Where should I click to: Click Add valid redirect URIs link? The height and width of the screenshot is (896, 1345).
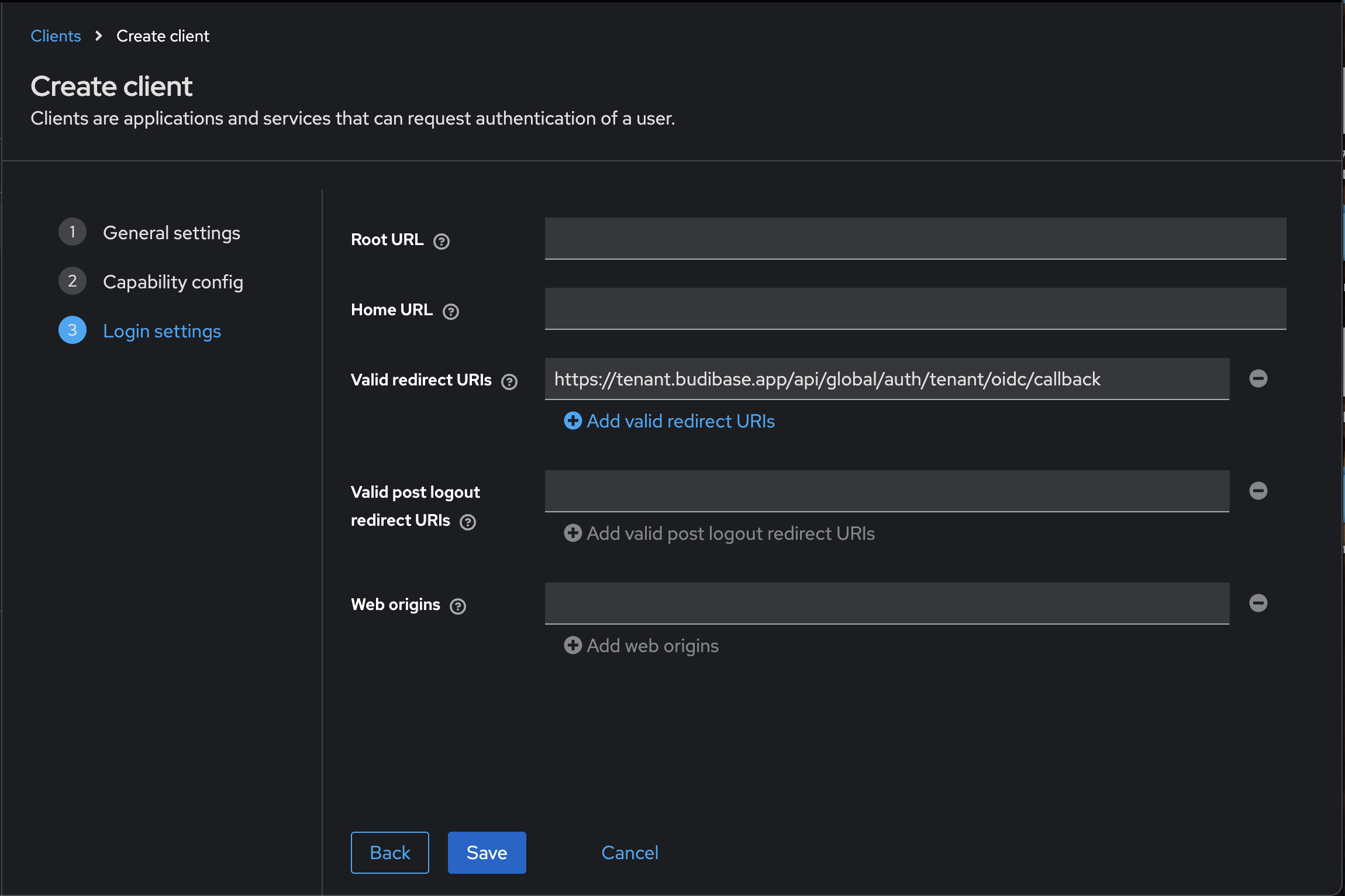(x=670, y=421)
